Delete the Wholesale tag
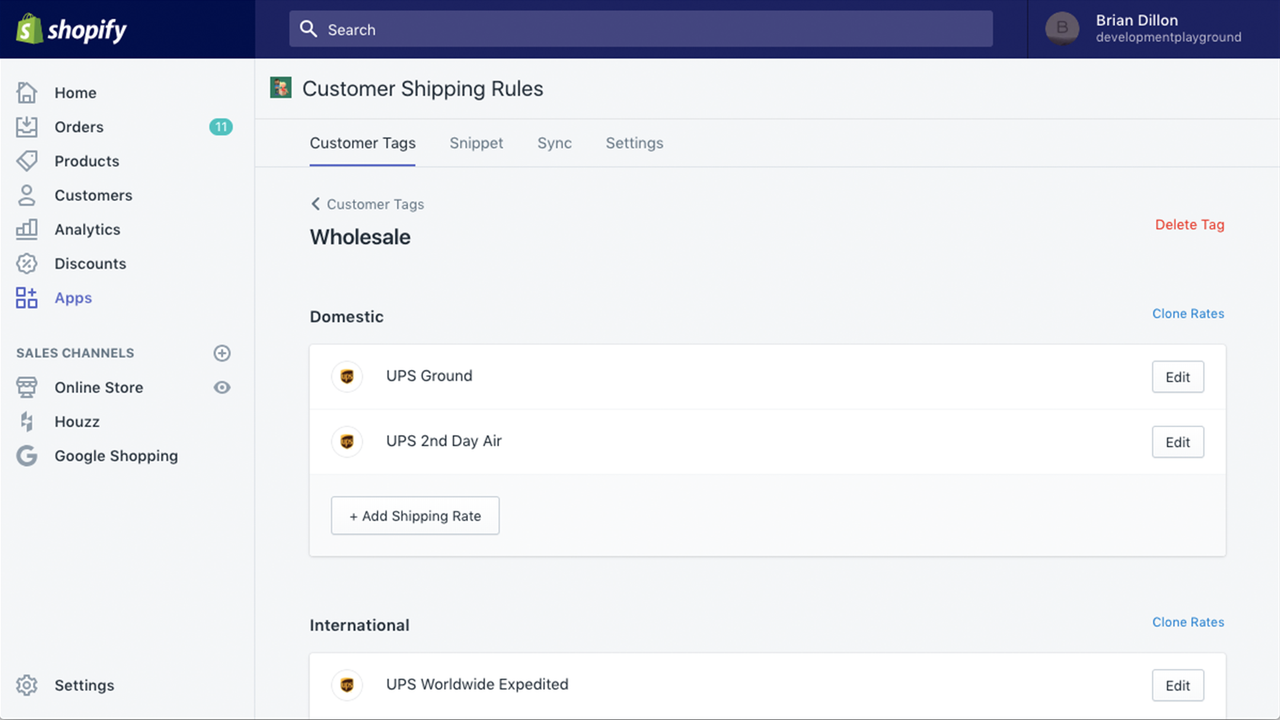 1189,225
